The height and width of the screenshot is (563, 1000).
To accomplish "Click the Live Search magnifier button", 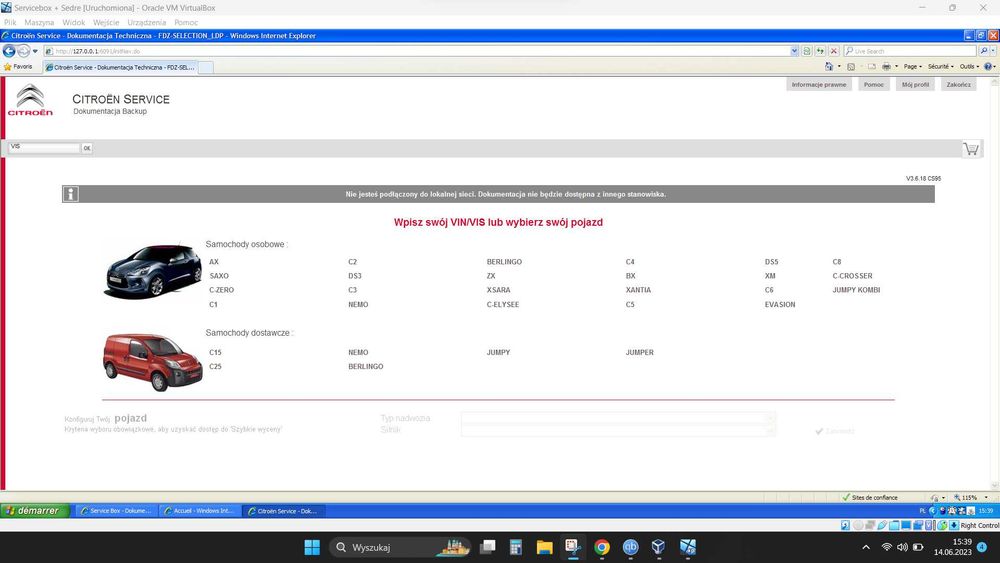I will click(983, 51).
